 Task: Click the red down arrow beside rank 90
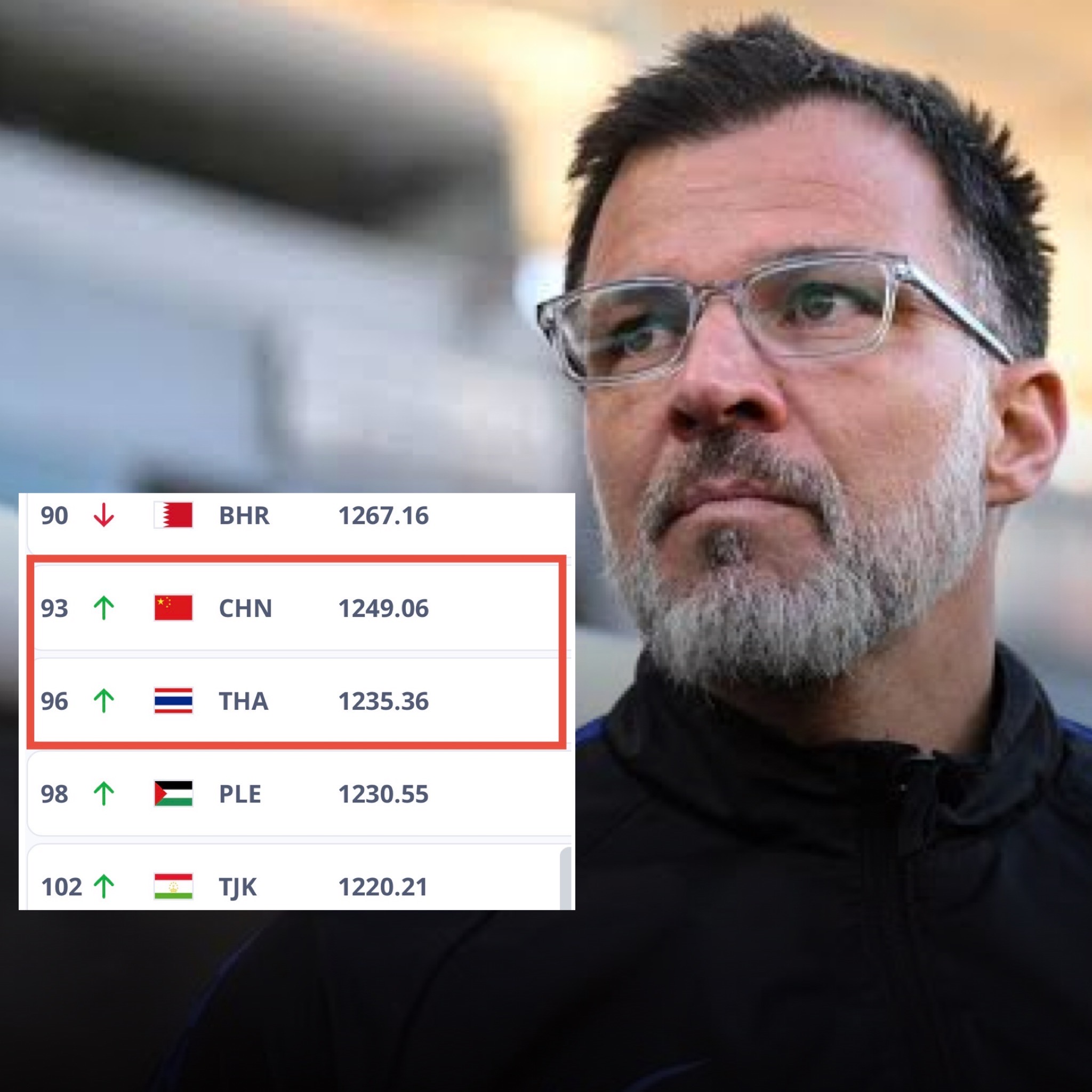[103, 515]
